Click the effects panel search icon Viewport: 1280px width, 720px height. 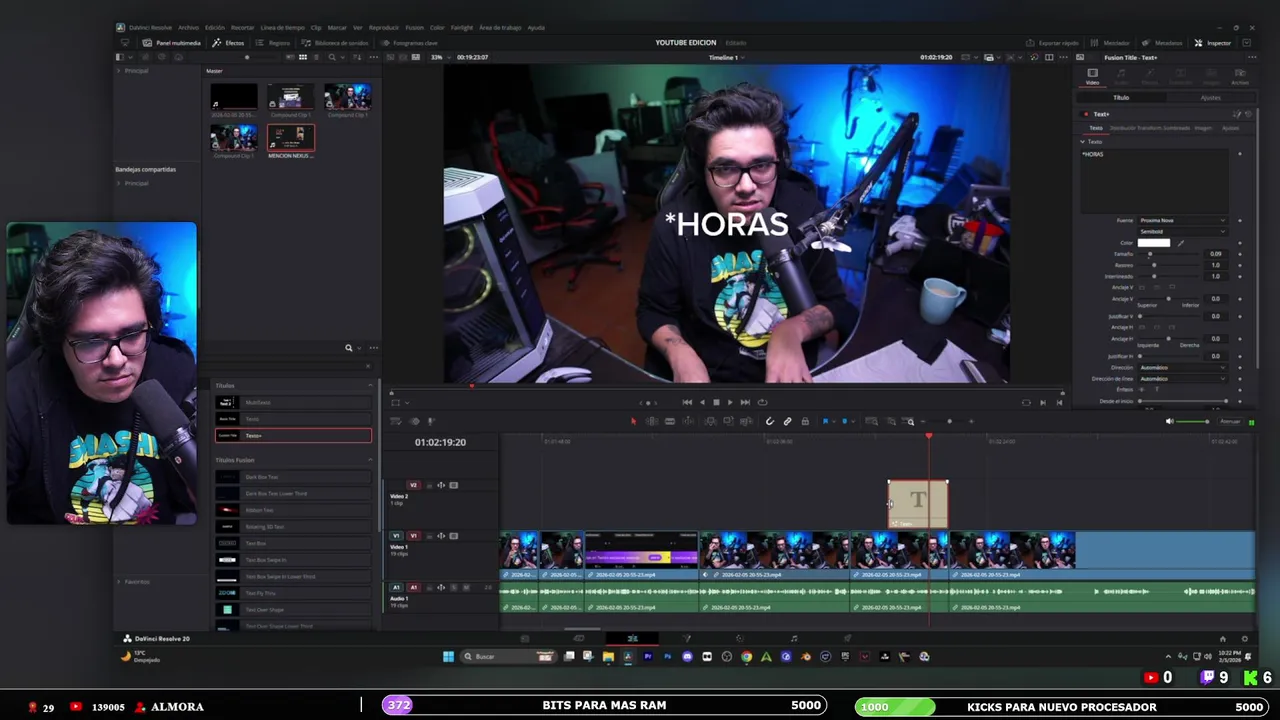(349, 347)
